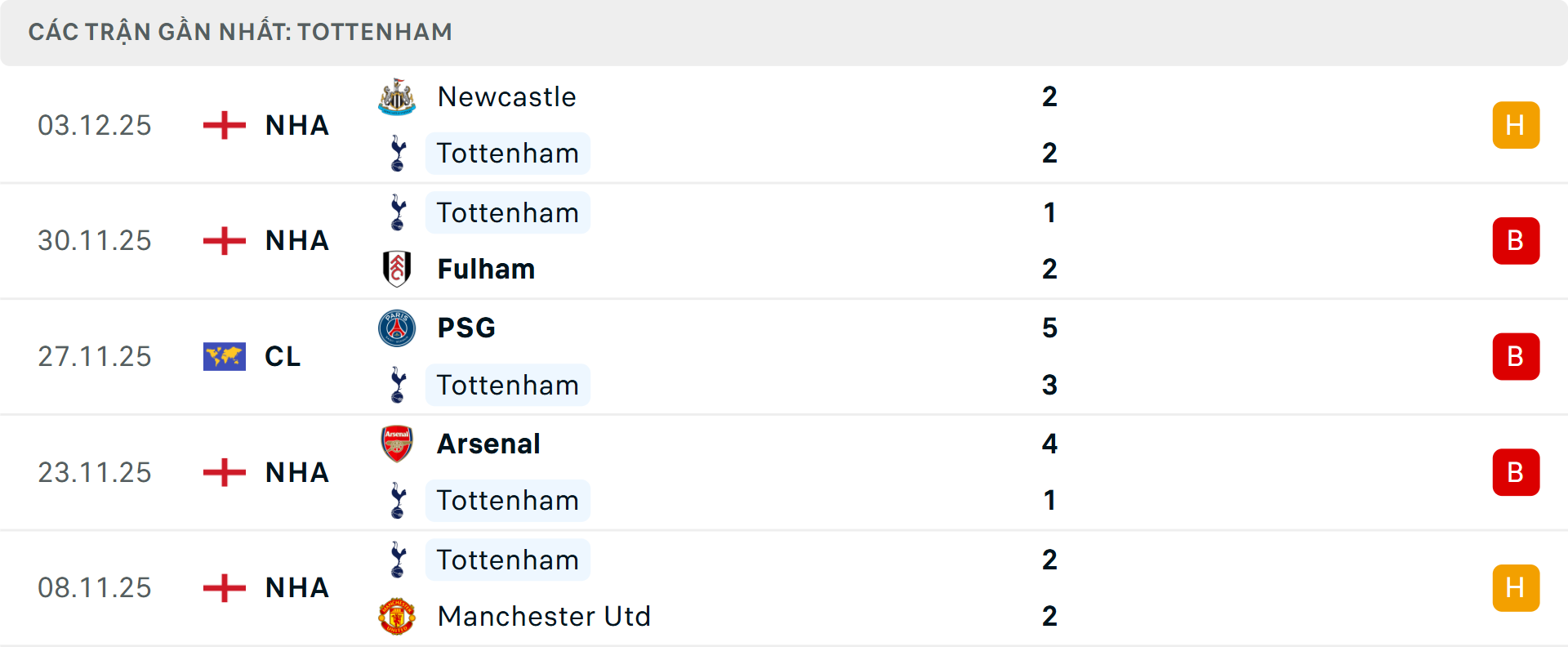Click the England flag beside the Newcastle match
The width and height of the screenshot is (1568, 647).
[x=223, y=124]
